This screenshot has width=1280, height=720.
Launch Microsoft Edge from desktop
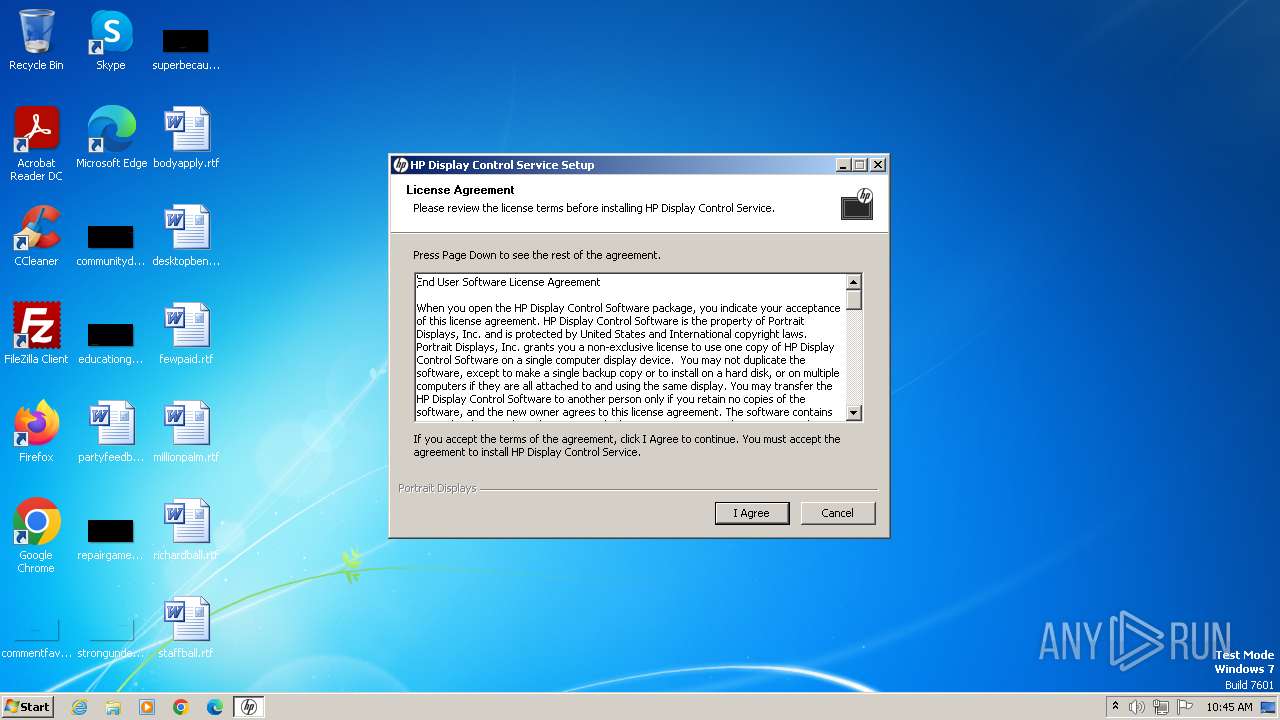(x=111, y=138)
